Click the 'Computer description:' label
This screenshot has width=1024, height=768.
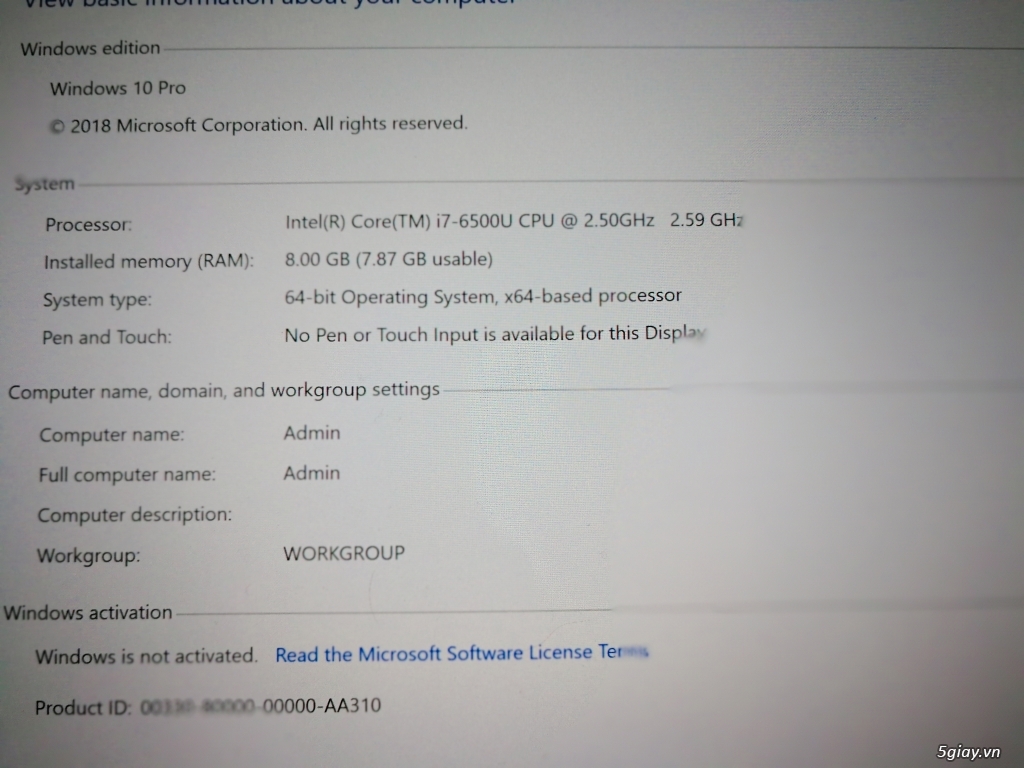(x=135, y=515)
